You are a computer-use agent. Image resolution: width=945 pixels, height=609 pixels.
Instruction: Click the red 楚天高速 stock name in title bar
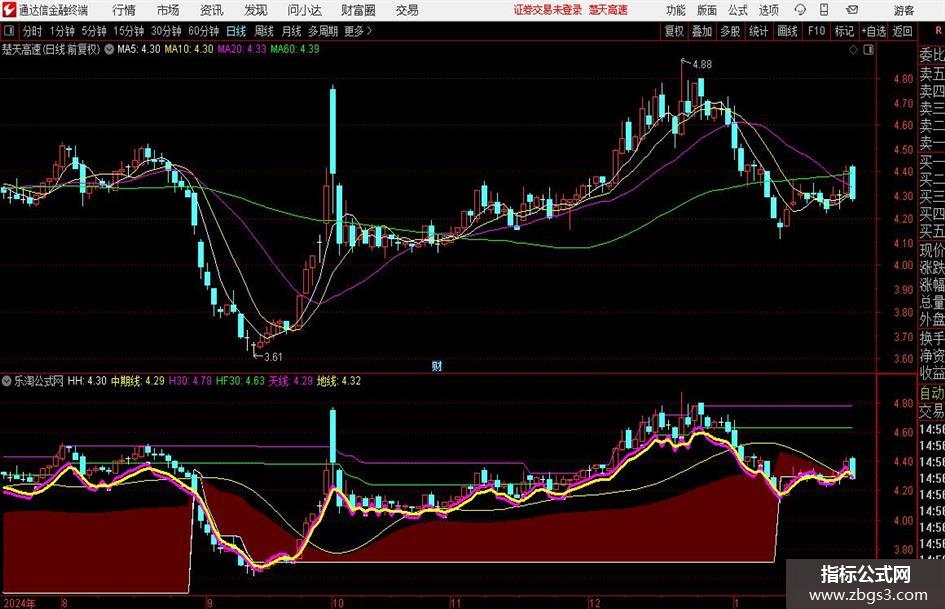[609, 10]
